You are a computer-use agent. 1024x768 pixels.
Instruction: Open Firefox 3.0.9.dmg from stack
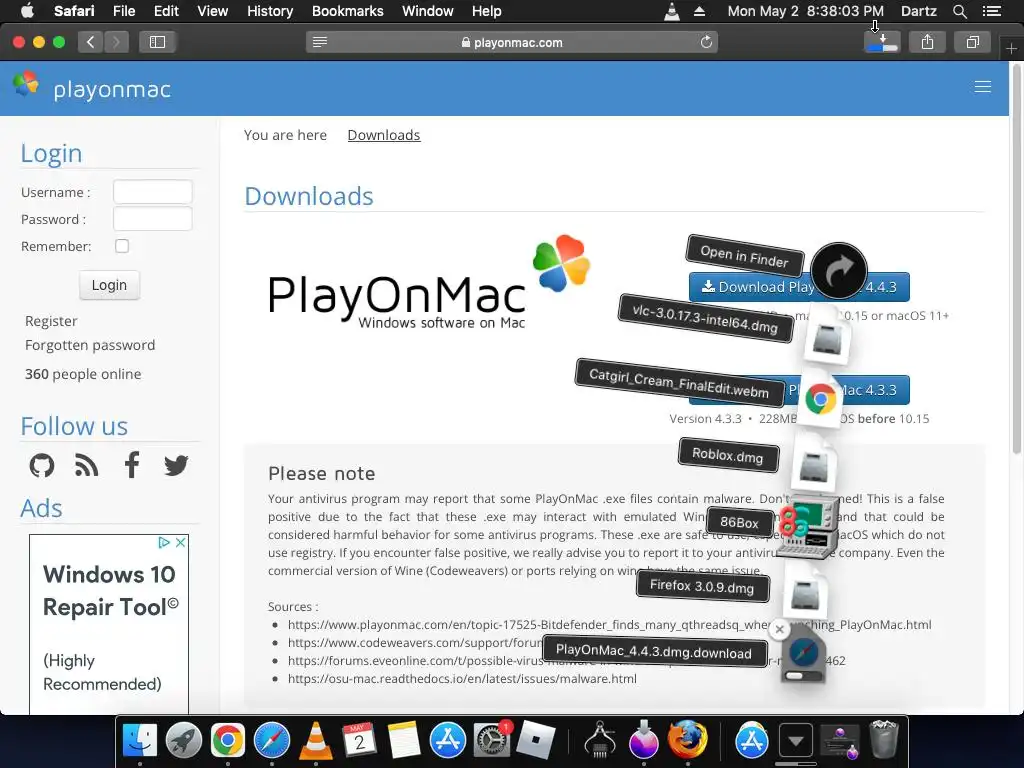(805, 593)
